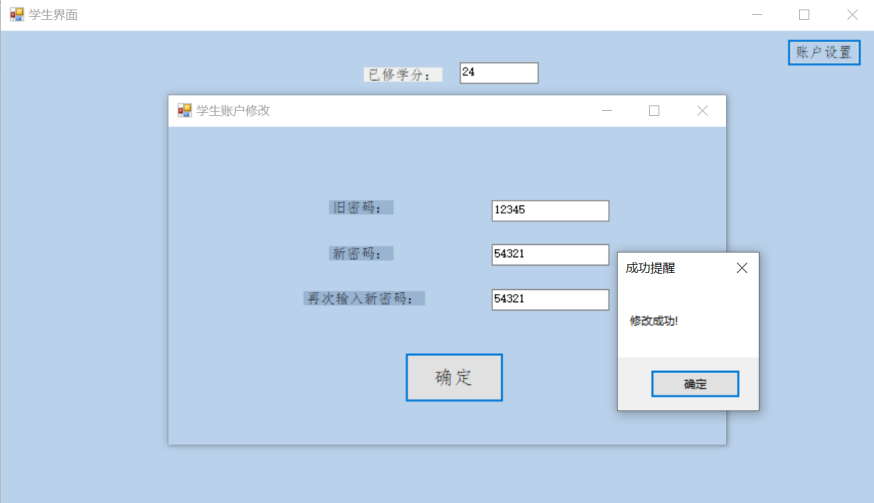Click the 学生账户修改 title bar app icon
874x503 pixels.
184,110
